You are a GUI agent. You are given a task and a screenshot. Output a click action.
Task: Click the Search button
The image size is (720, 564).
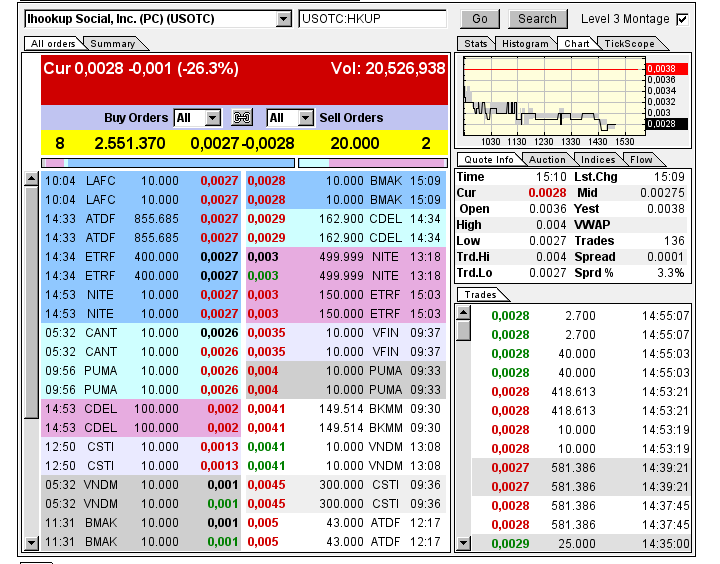537,19
